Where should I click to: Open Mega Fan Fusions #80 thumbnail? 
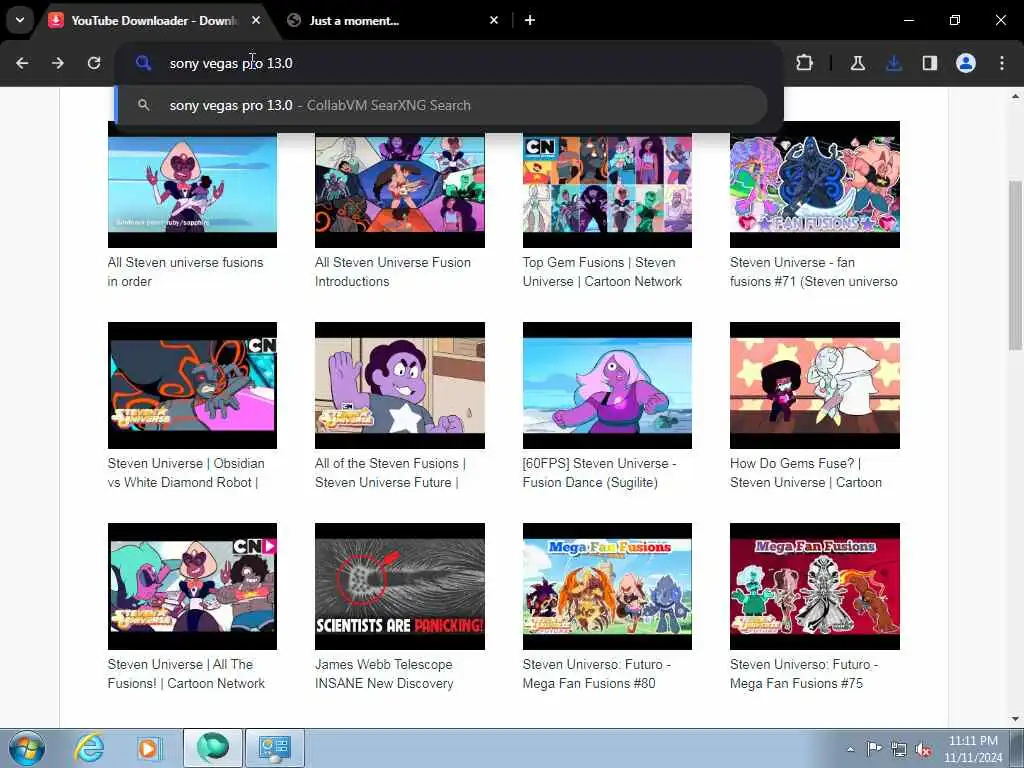(607, 586)
